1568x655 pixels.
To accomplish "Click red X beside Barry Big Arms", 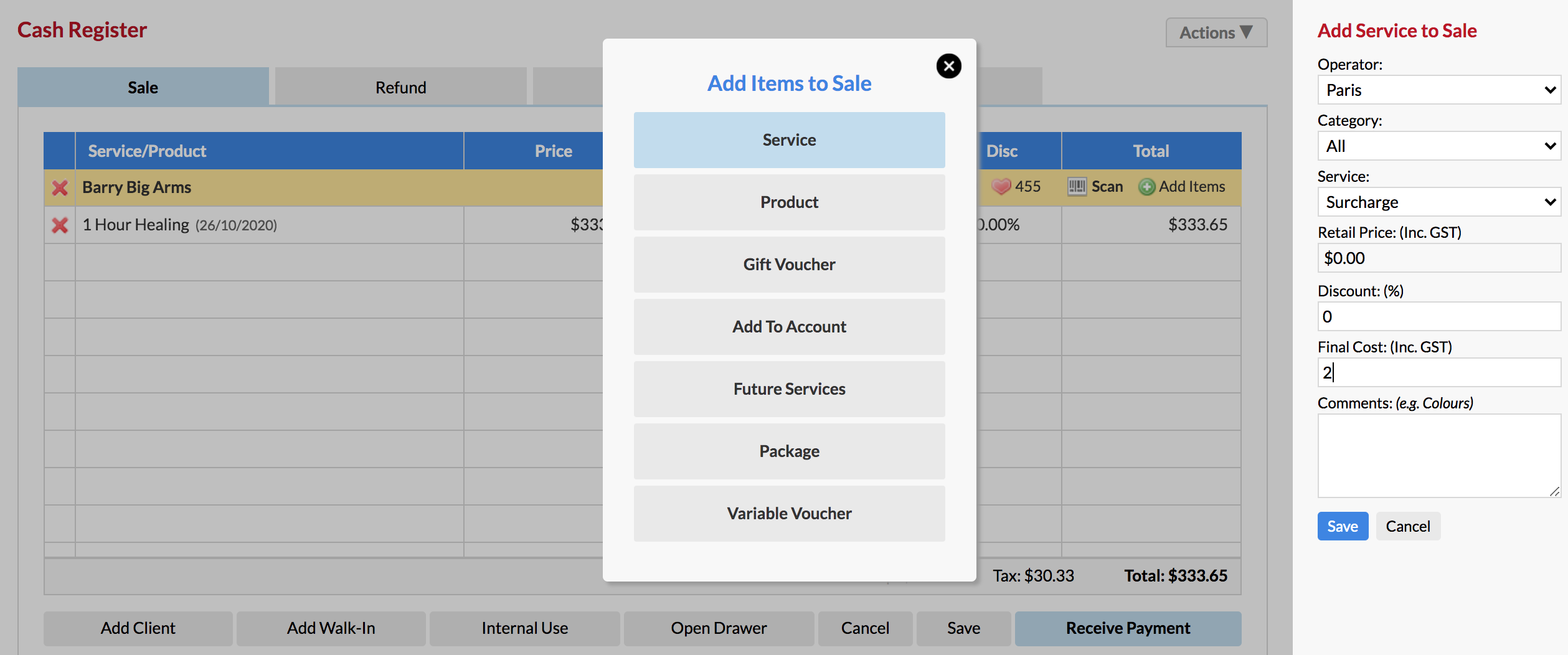I will pos(60,187).
